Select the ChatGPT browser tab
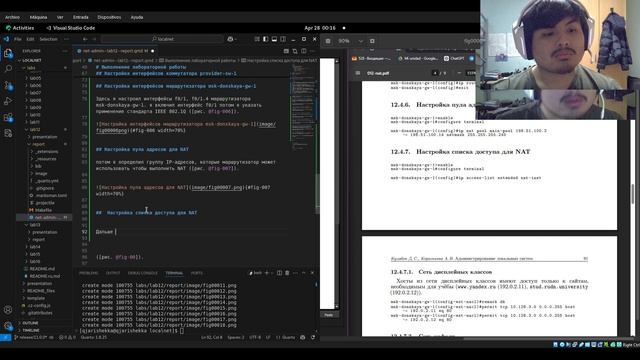Image resolution: width=640 pixels, height=360 pixels. (454, 59)
